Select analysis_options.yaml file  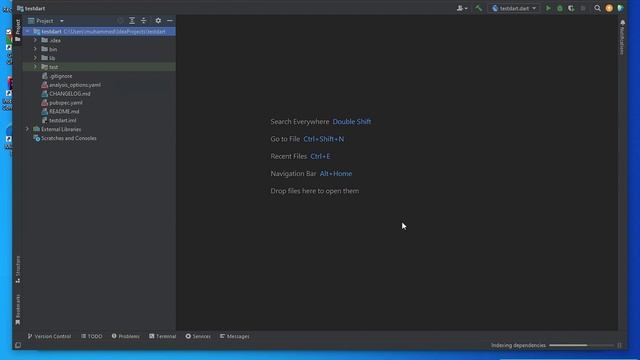point(75,85)
